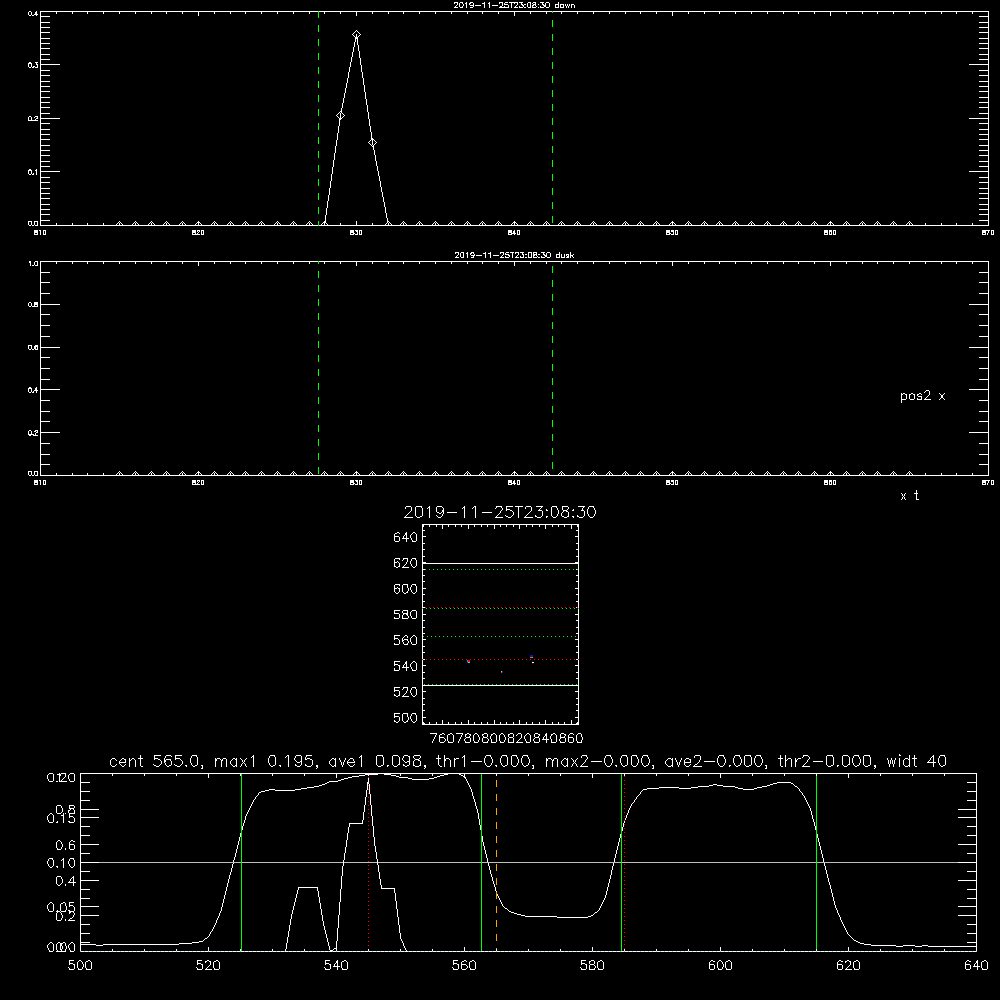
Task: Click the 'x t' label below dusk plot
Action: click(909, 496)
